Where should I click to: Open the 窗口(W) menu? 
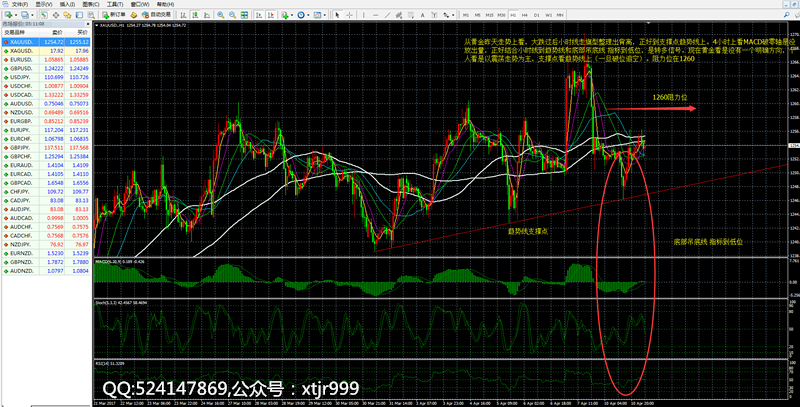coord(140,4)
